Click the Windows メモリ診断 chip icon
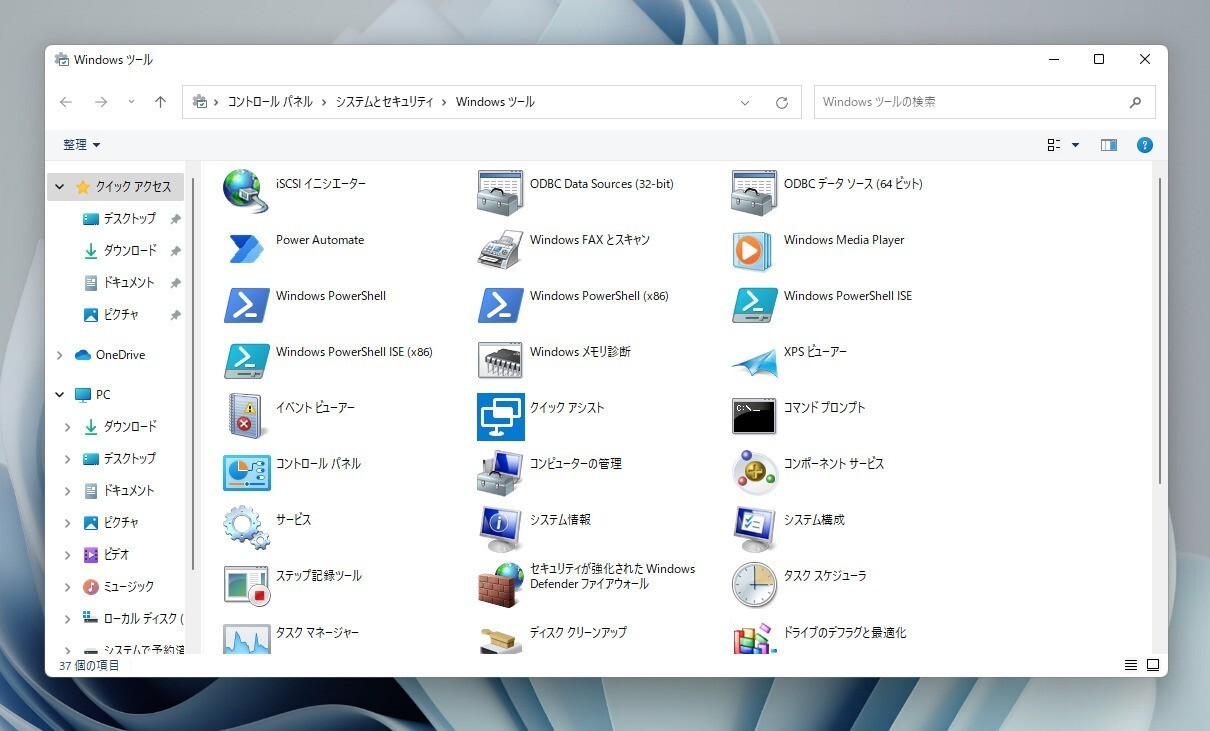 [x=500, y=360]
